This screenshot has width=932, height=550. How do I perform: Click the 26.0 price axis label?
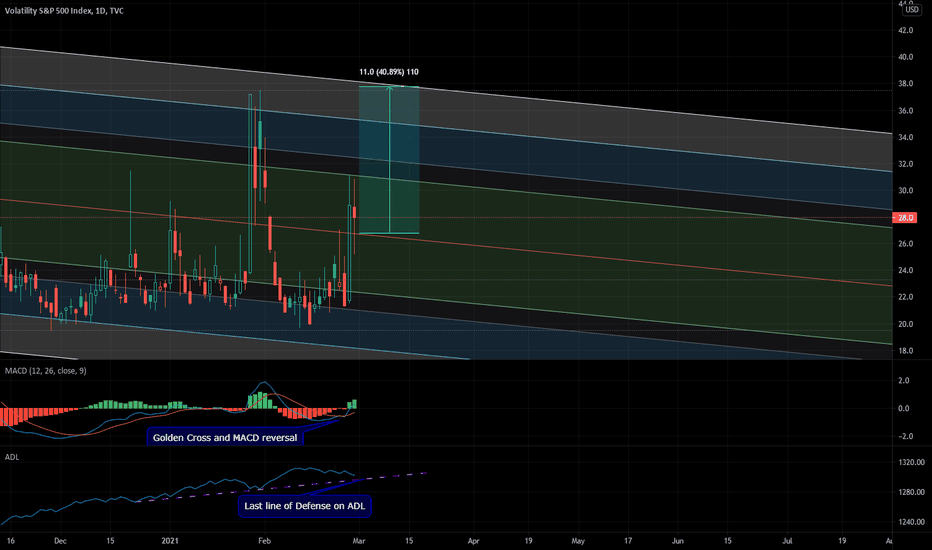tap(905, 244)
